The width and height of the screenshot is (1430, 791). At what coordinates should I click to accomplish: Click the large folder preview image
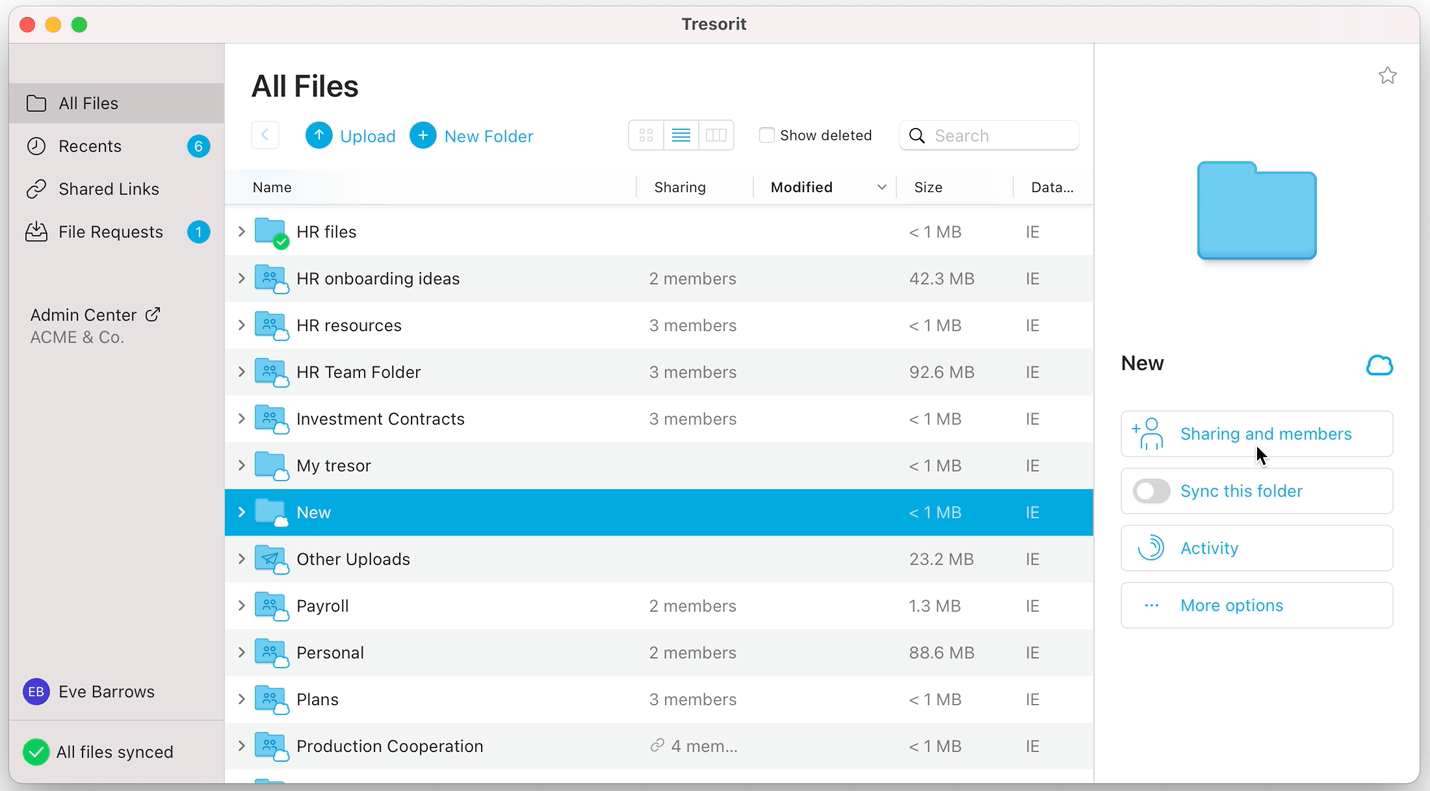coord(1257,211)
